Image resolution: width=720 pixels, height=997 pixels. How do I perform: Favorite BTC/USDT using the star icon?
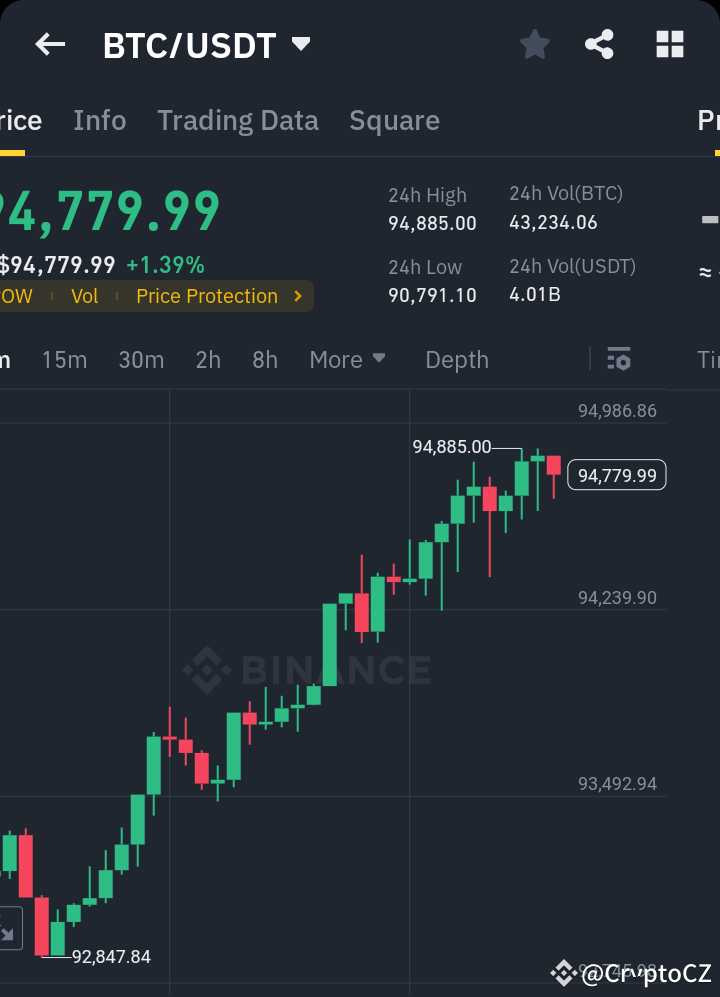tap(534, 44)
